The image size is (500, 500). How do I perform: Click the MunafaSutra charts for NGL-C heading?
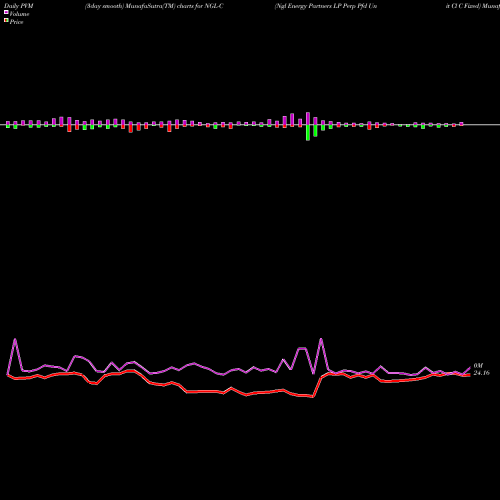pos(154,6)
